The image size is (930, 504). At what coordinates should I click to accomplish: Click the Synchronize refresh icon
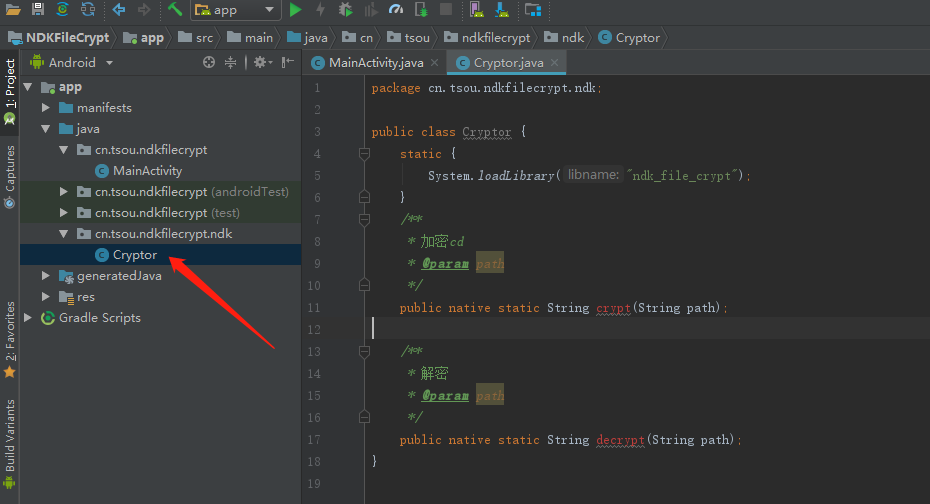point(88,9)
